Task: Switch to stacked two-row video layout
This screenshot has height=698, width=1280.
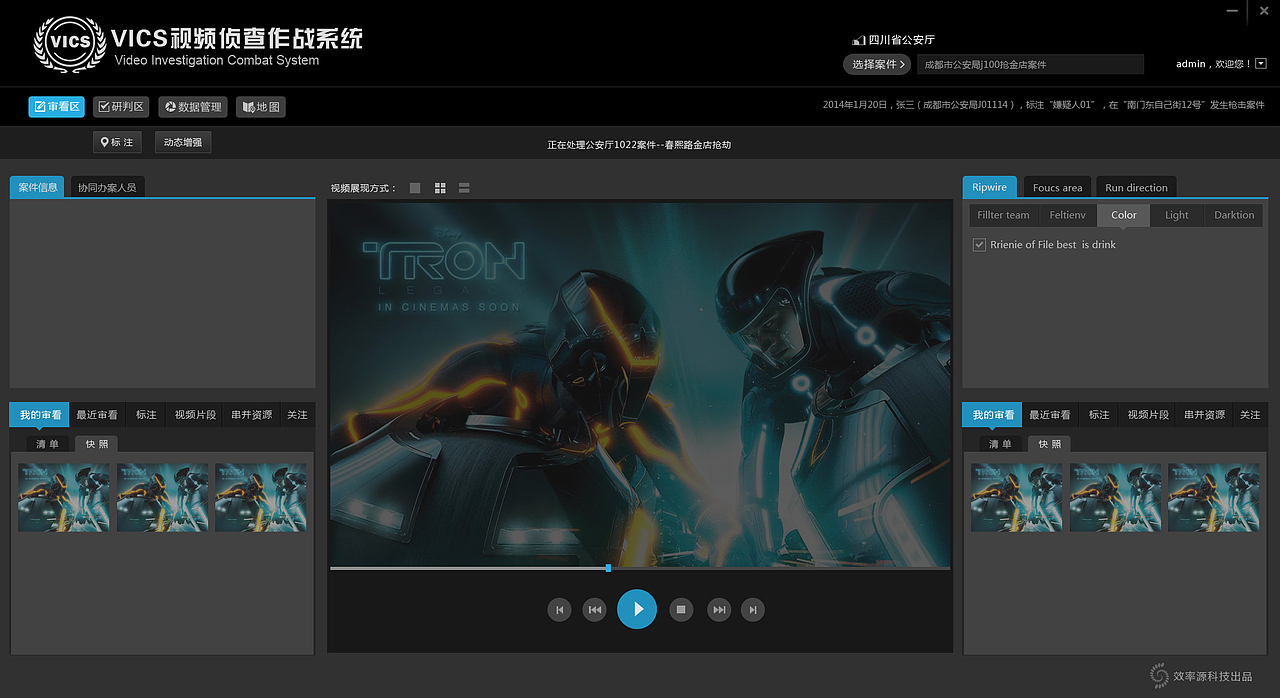Action: point(464,188)
